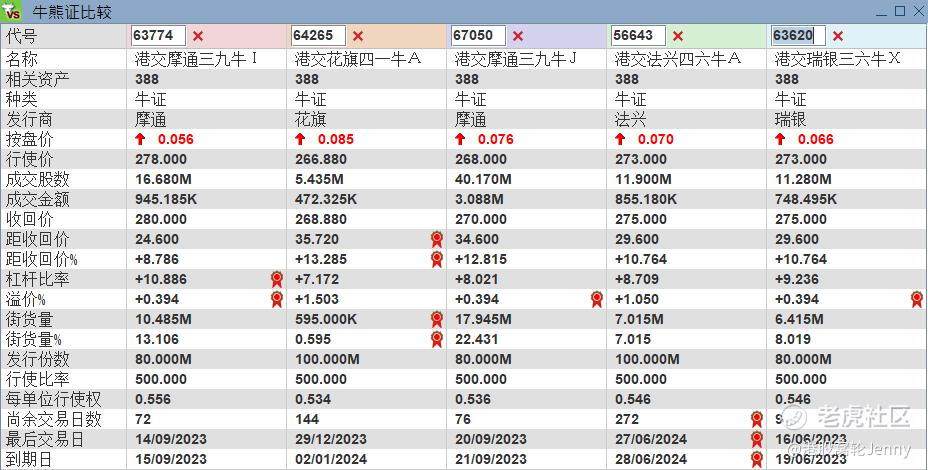Image resolution: width=928 pixels, height=470 pixels.
Task: Click the badge beside +13.285 percent
Action: (x=437, y=259)
